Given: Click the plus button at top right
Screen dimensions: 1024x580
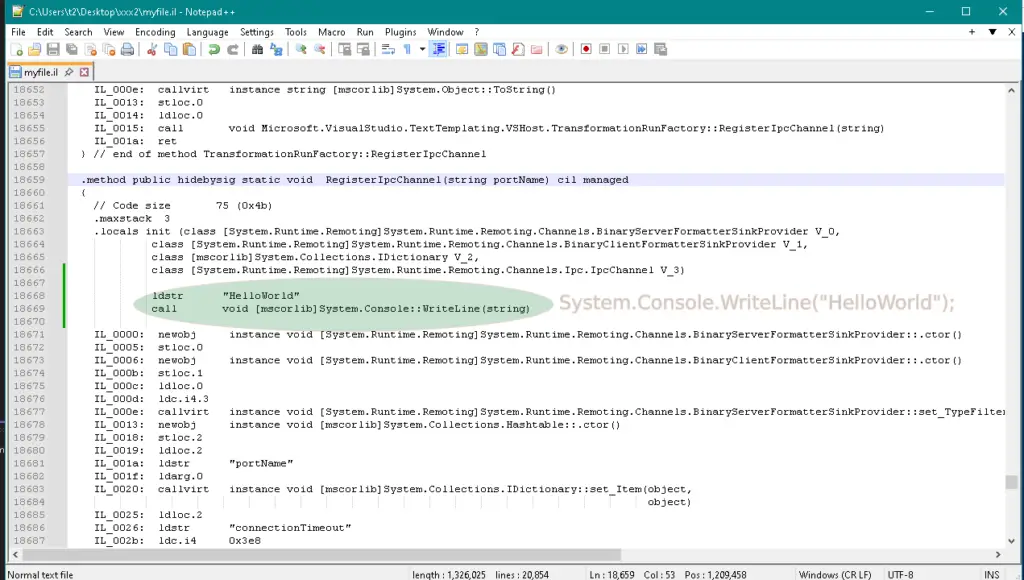Looking at the screenshot, I should pos(972,32).
